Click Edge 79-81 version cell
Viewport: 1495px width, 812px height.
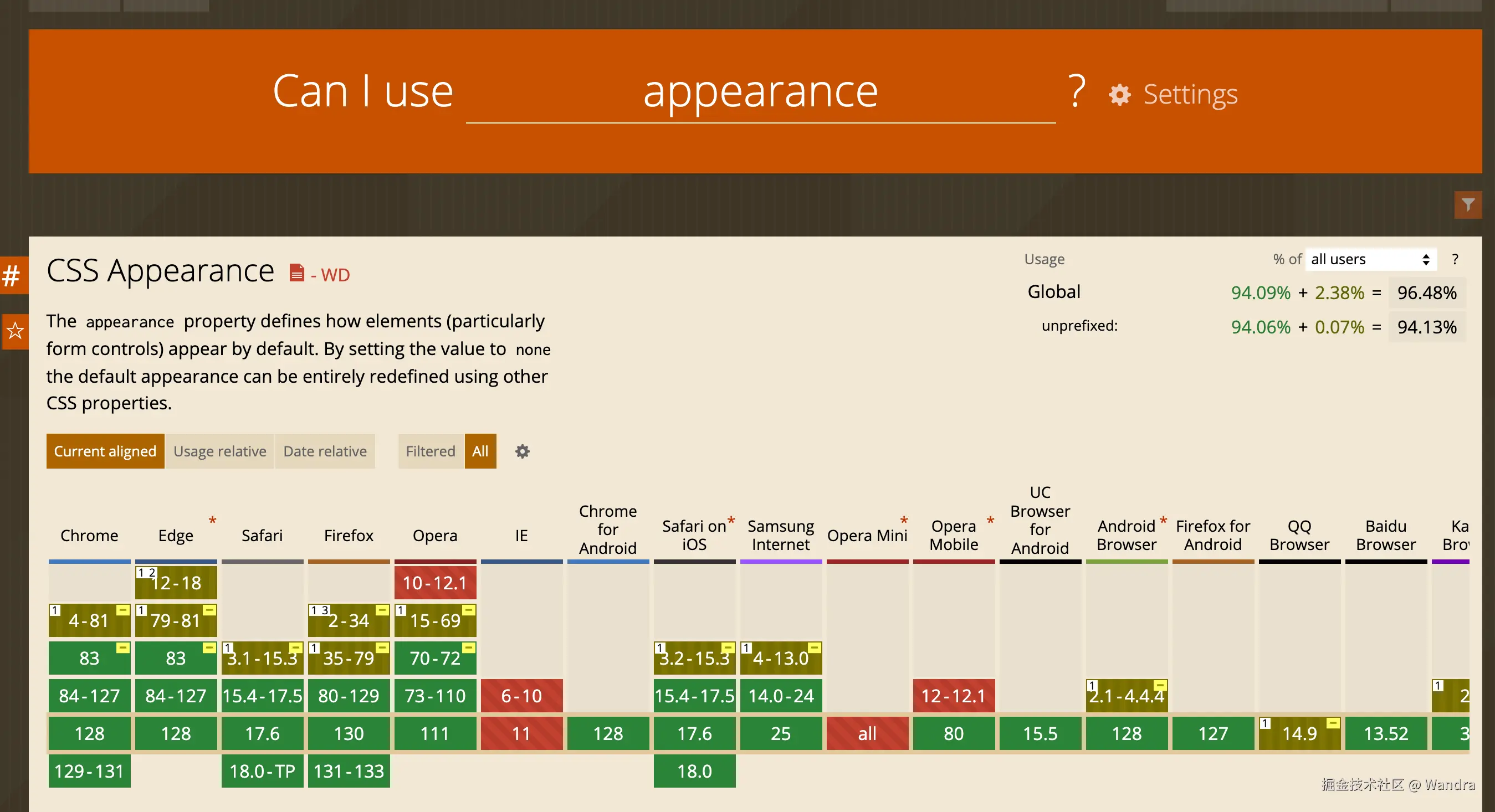tap(176, 620)
